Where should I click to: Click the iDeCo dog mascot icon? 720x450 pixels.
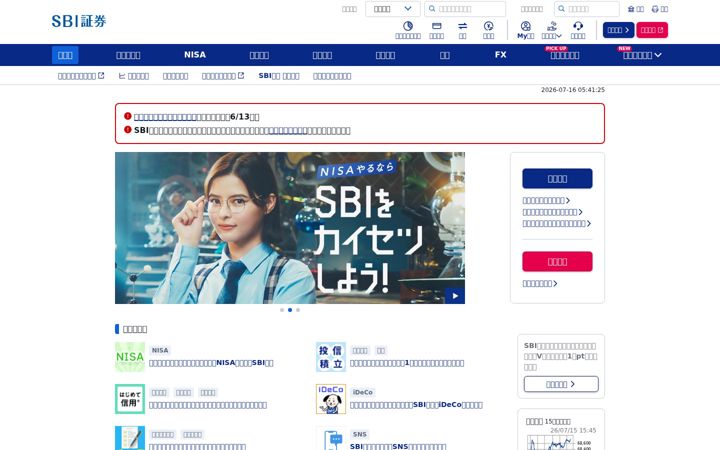(x=331, y=399)
